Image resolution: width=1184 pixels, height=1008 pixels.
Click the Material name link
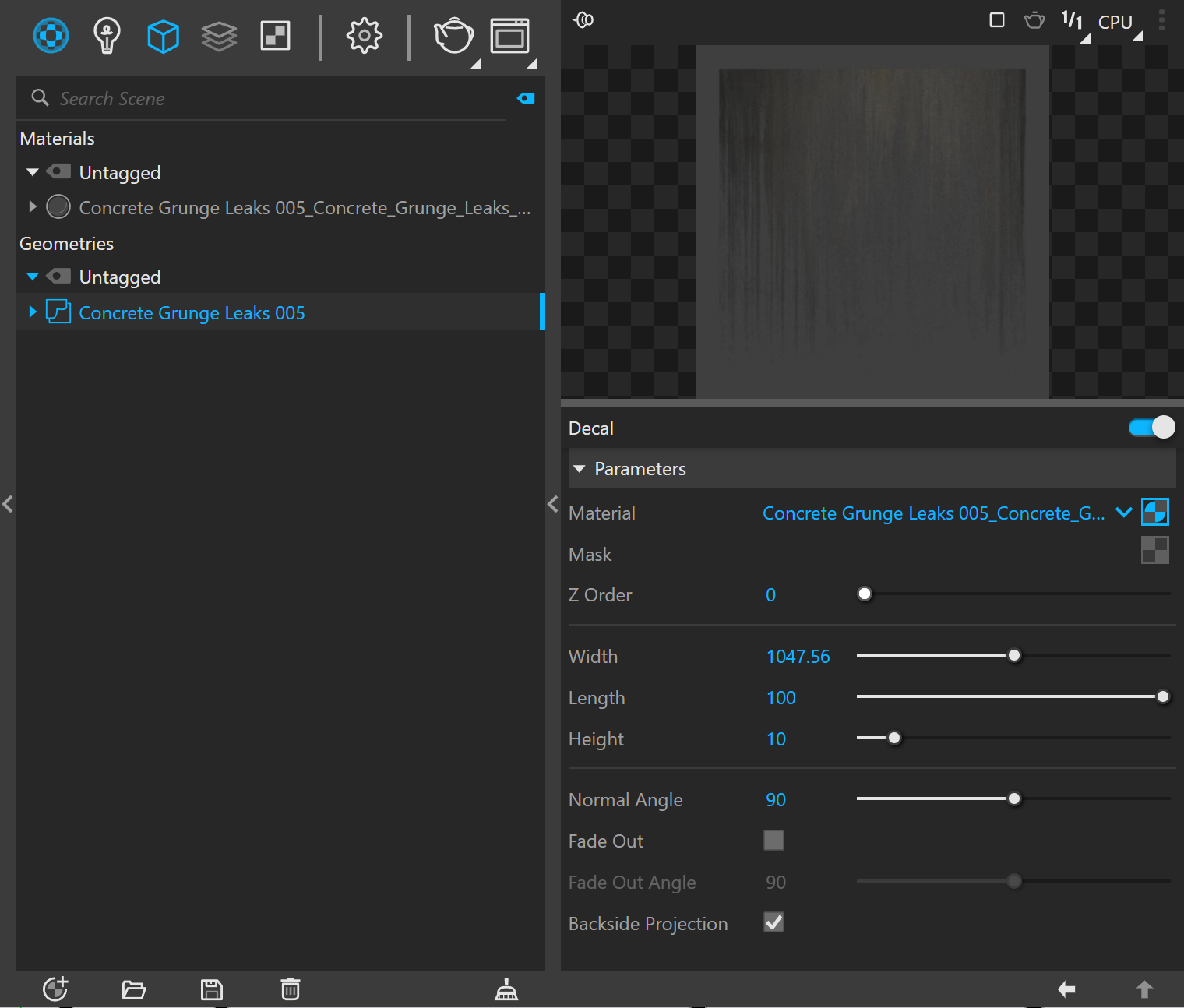tap(934, 513)
